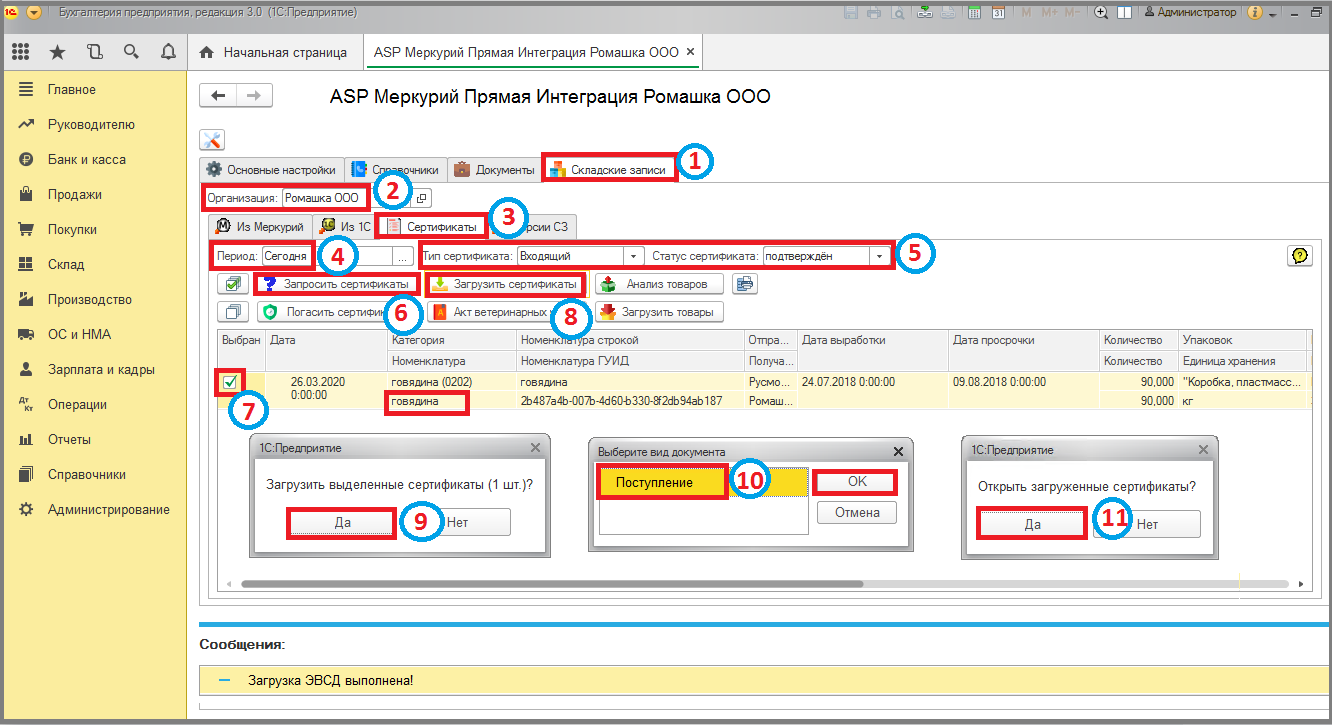Image resolution: width=1332 pixels, height=725 pixels.
Task: Switch to Складские записи tab
Action: tap(608, 170)
